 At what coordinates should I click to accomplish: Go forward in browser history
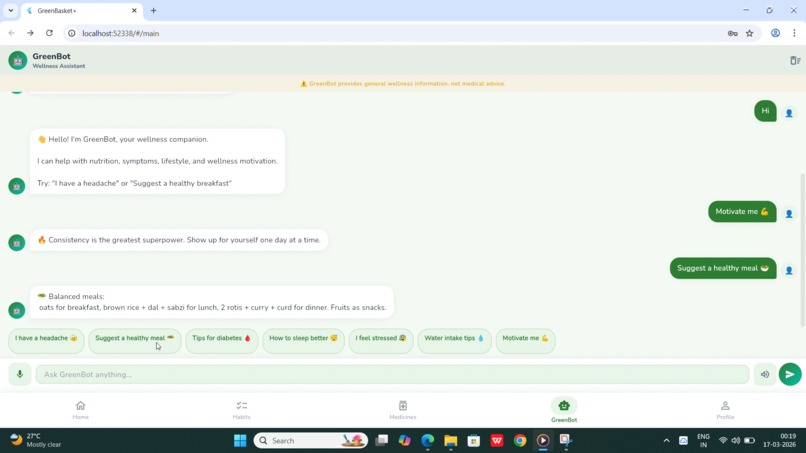click(x=30, y=33)
